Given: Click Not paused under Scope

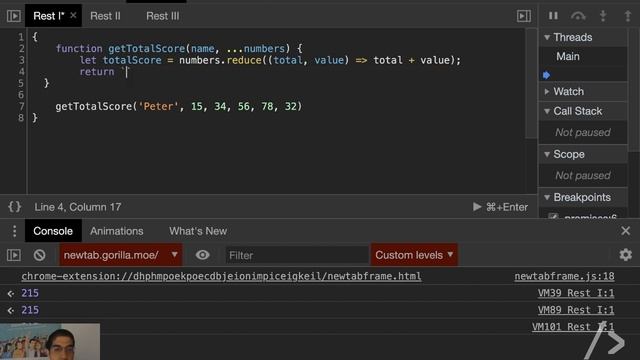Looking at the screenshot, I should (x=583, y=176).
